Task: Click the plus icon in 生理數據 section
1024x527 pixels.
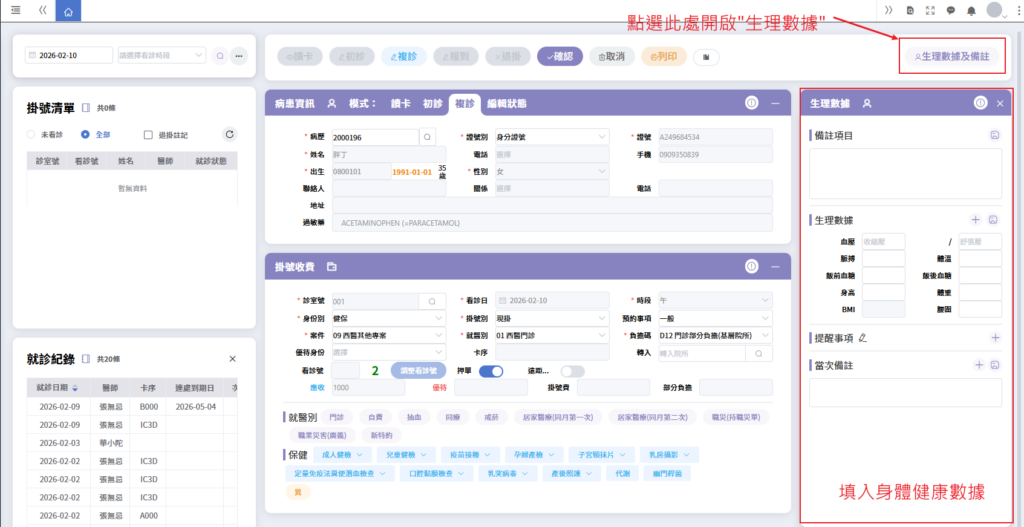Action: 976,219
